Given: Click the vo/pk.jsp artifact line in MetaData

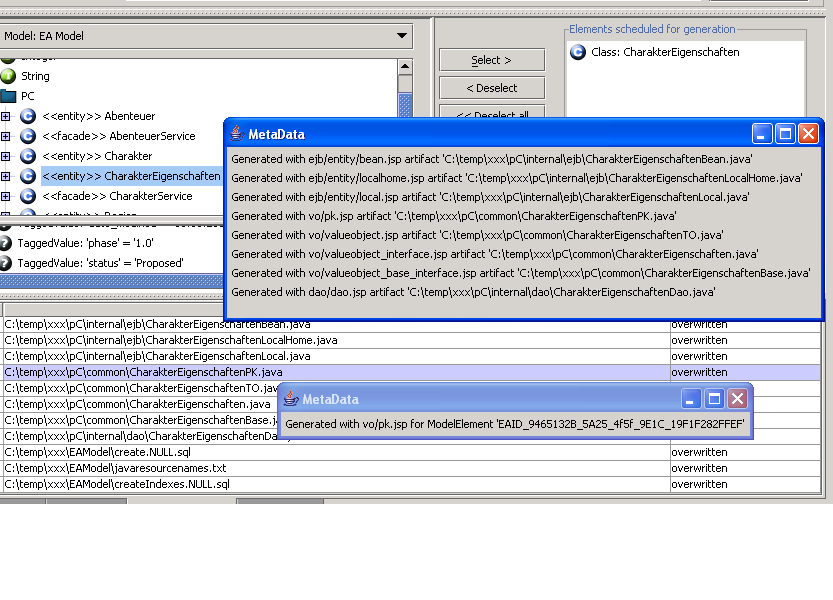Looking at the screenshot, I should pos(454,216).
